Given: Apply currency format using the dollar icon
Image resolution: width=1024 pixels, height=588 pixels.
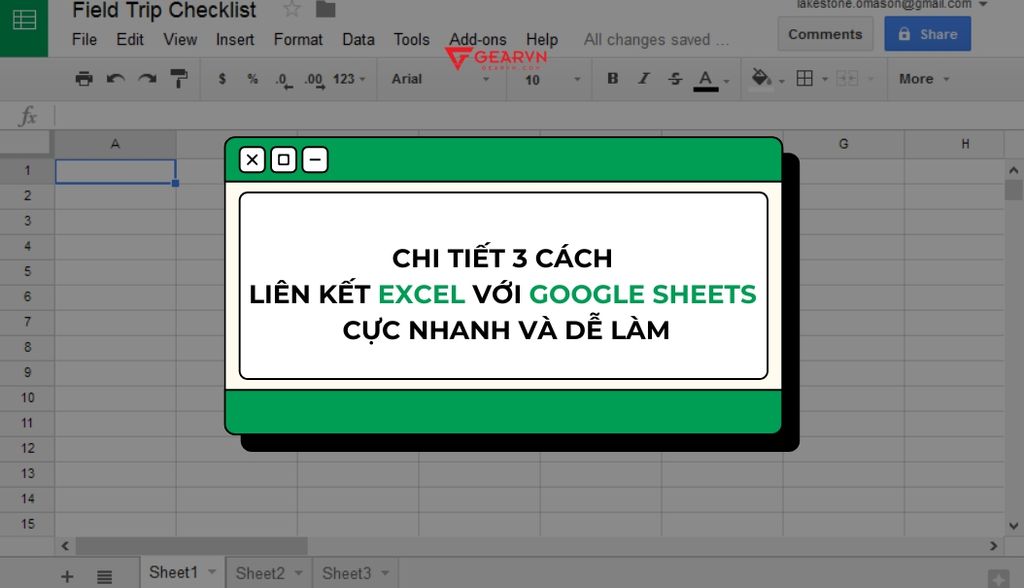Looking at the screenshot, I should pos(222,78).
